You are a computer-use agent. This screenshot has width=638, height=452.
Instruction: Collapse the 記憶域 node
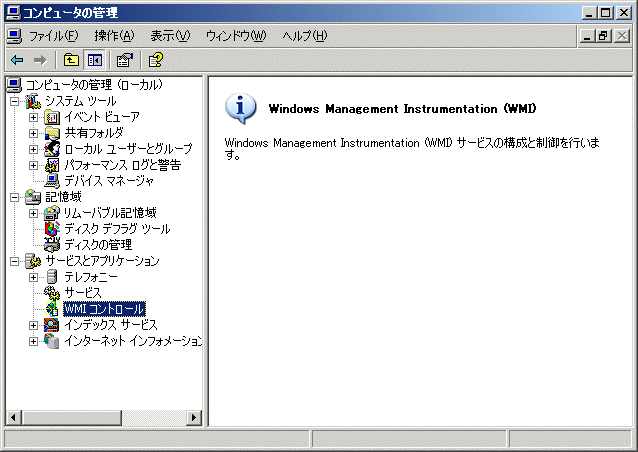[x=14, y=197]
